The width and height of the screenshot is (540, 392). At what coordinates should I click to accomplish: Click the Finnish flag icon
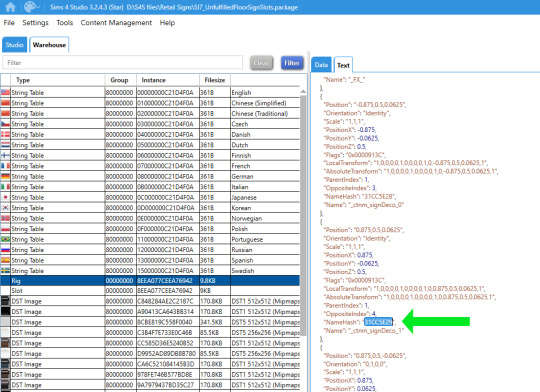click(5, 155)
